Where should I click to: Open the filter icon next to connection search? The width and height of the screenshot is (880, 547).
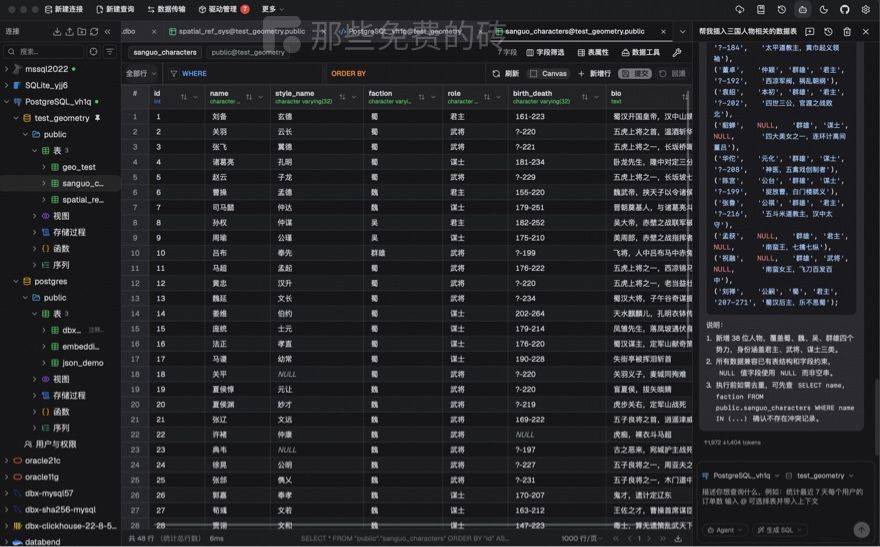[x=109, y=52]
